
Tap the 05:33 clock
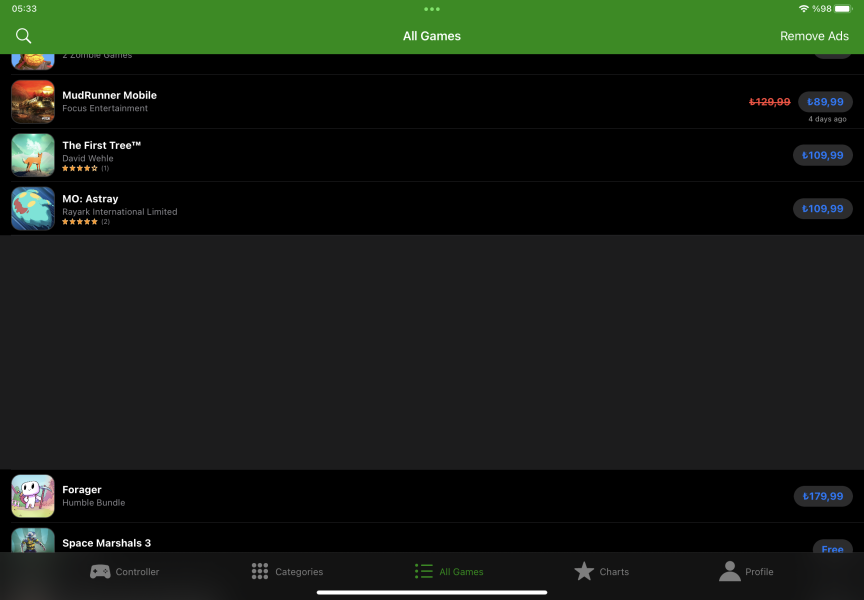(x=24, y=9)
